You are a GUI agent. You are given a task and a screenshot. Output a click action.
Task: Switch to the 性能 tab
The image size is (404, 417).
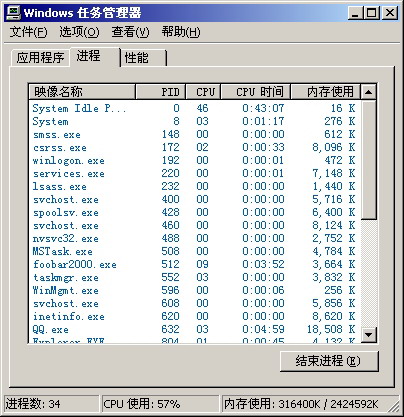(143, 58)
